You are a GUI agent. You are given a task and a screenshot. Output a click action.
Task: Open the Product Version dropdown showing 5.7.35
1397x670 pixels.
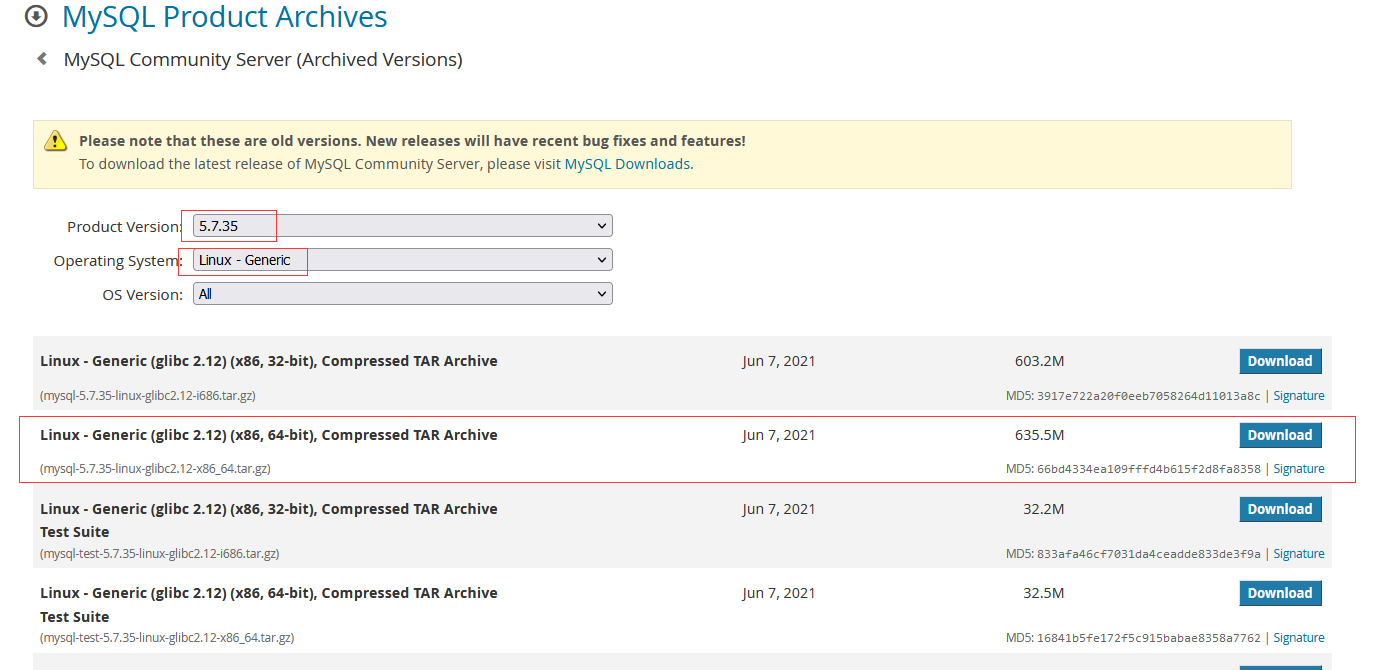[x=402, y=226]
